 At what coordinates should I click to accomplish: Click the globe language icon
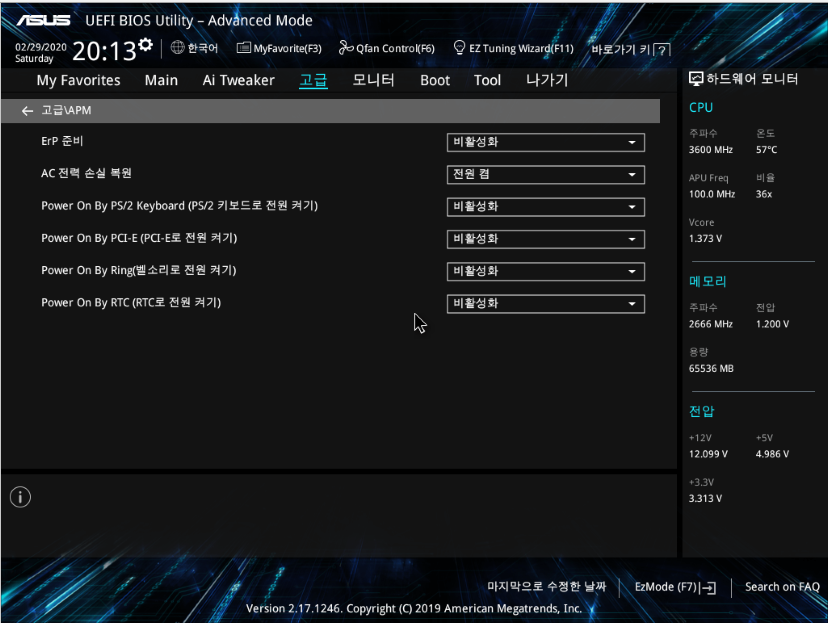177,48
